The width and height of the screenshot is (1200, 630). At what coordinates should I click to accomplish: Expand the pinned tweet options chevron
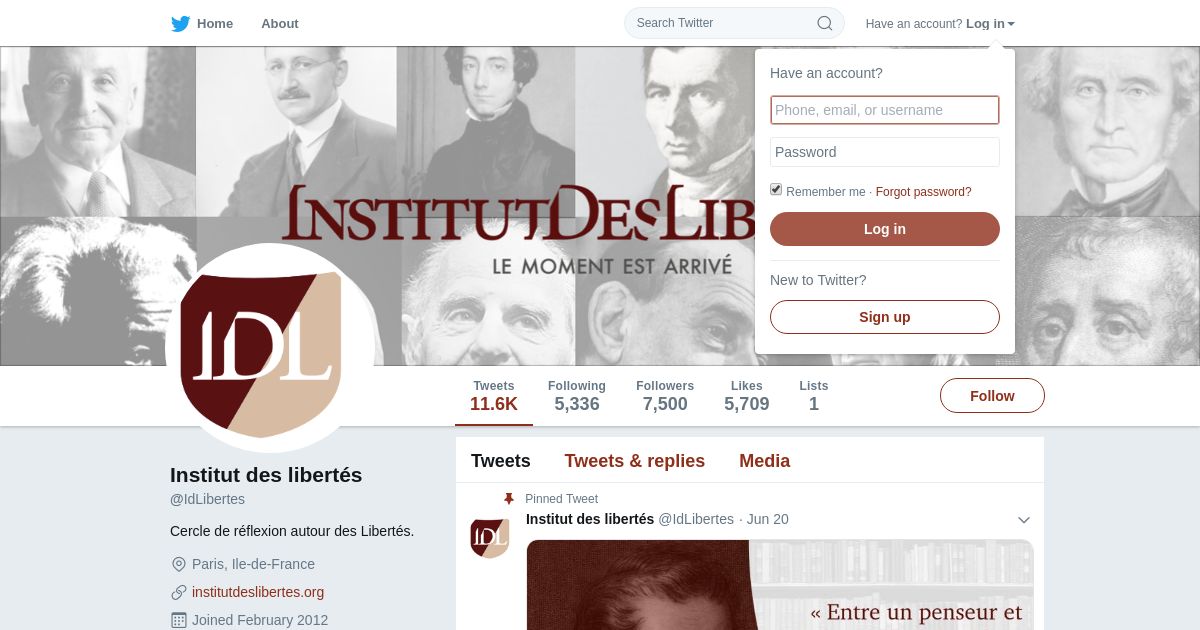click(x=1024, y=520)
